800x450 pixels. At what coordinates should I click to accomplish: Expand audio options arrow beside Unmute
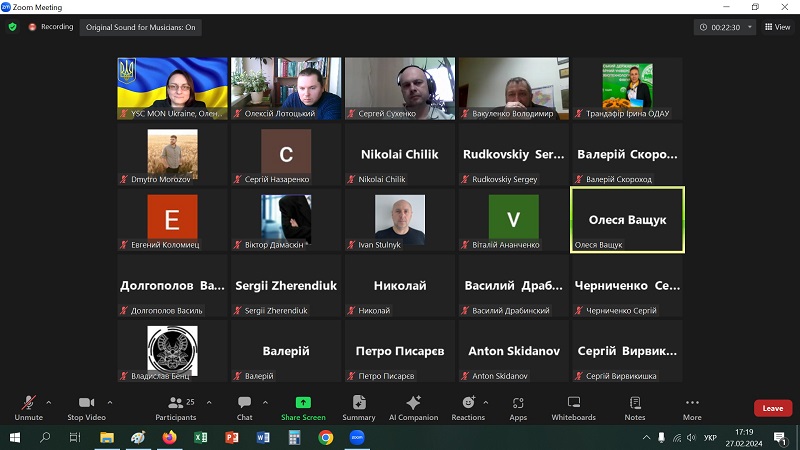point(49,402)
